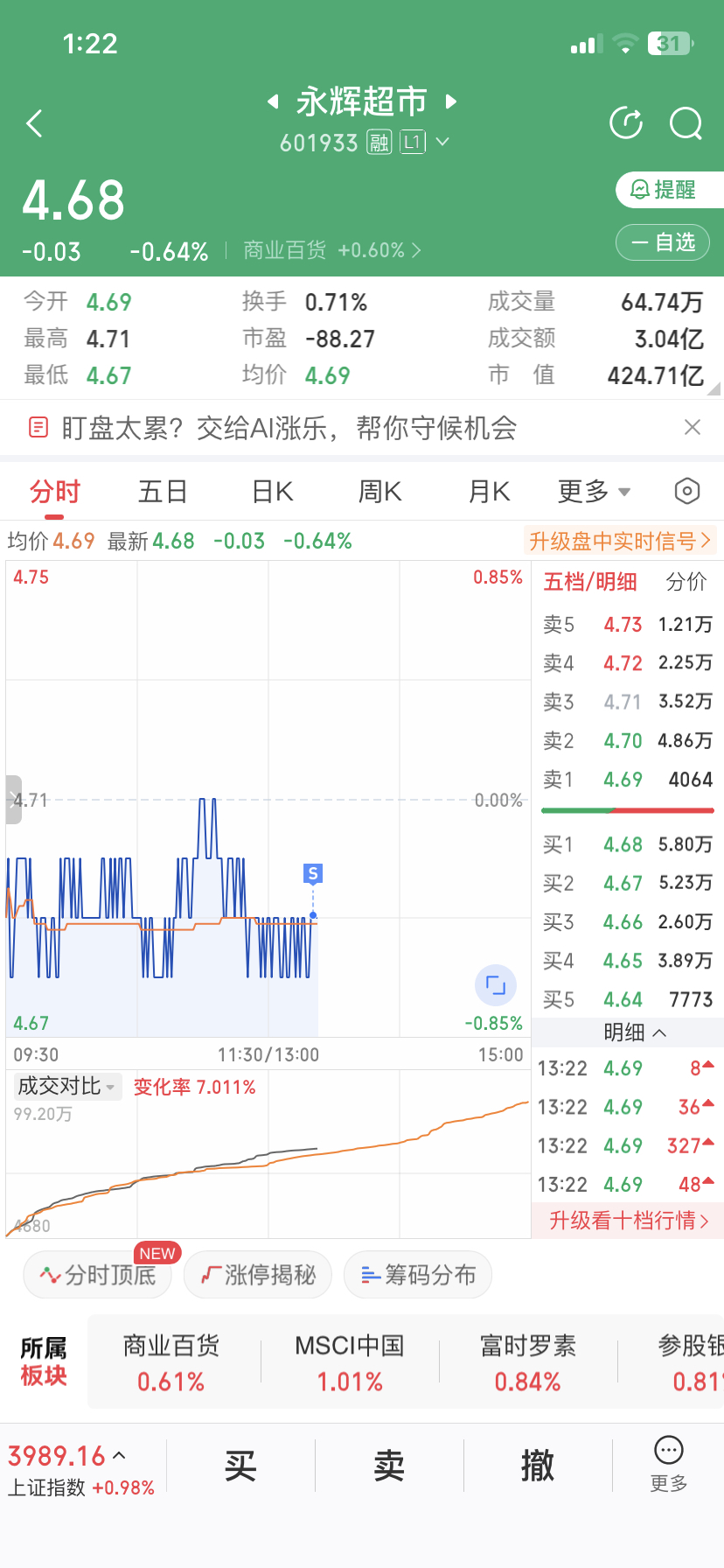Select 卖5 4.73 order row
The image size is (724, 1568).
628,625
